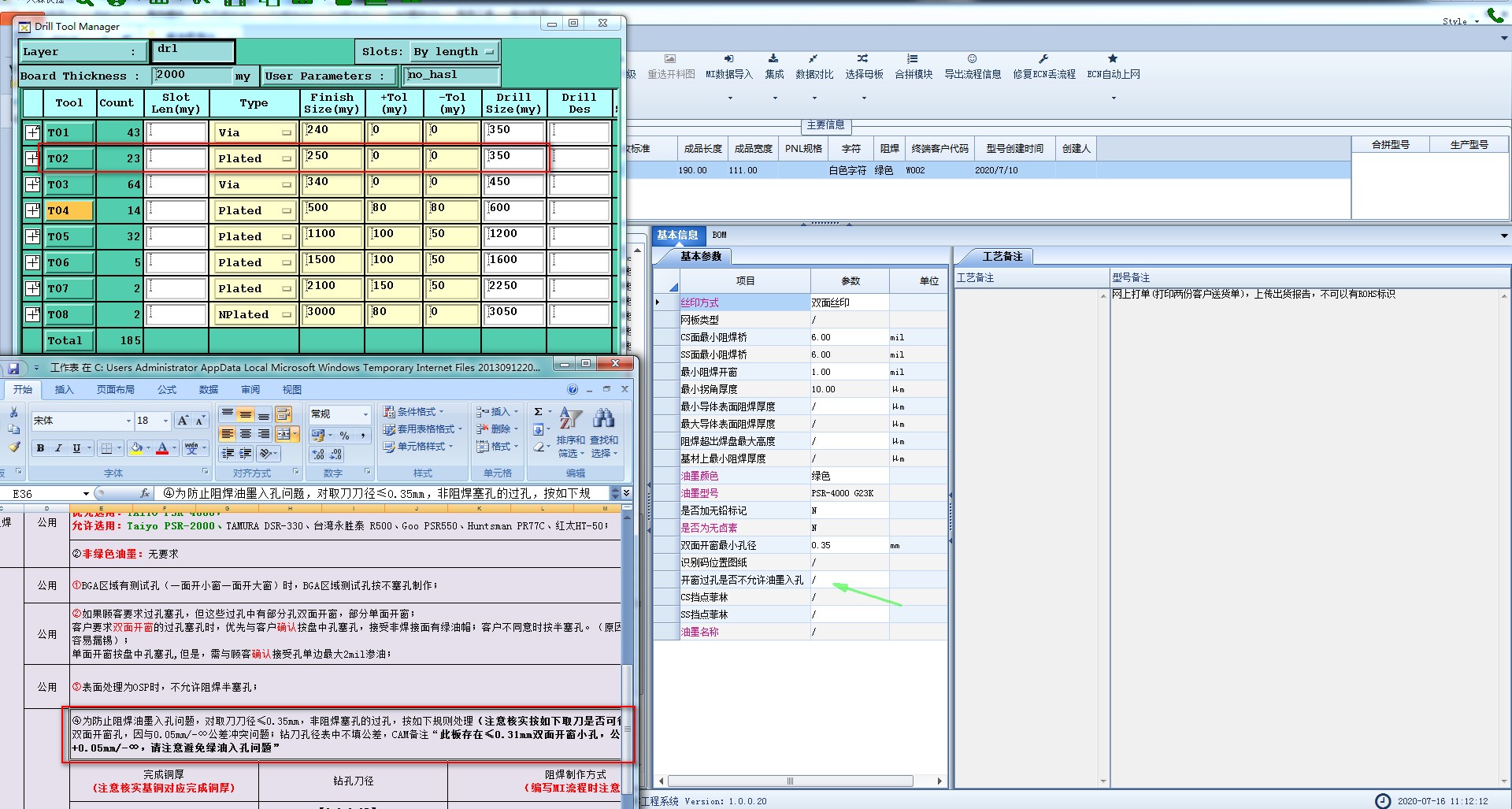Click the 集成 download icon
The height and width of the screenshot is (809, 1512).
pyautogui.click(x=773, y=59)
